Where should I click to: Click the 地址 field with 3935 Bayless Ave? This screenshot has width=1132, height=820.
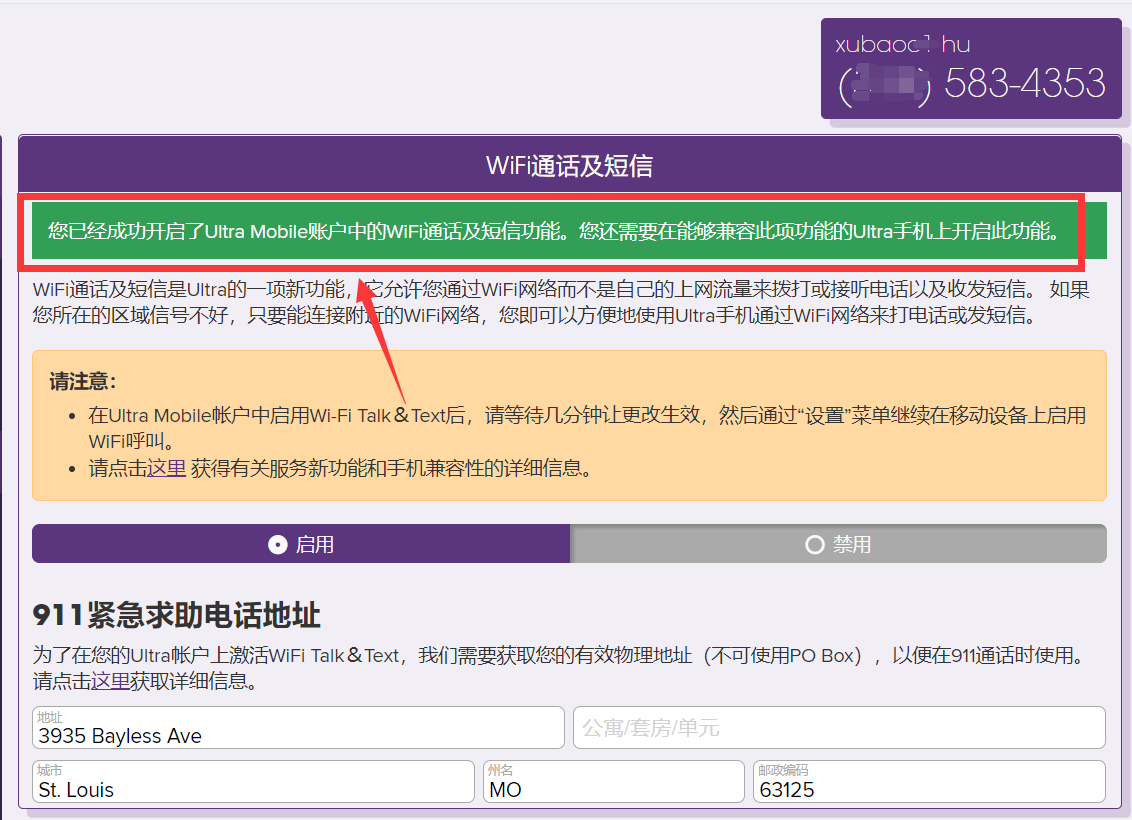(298, 735)
